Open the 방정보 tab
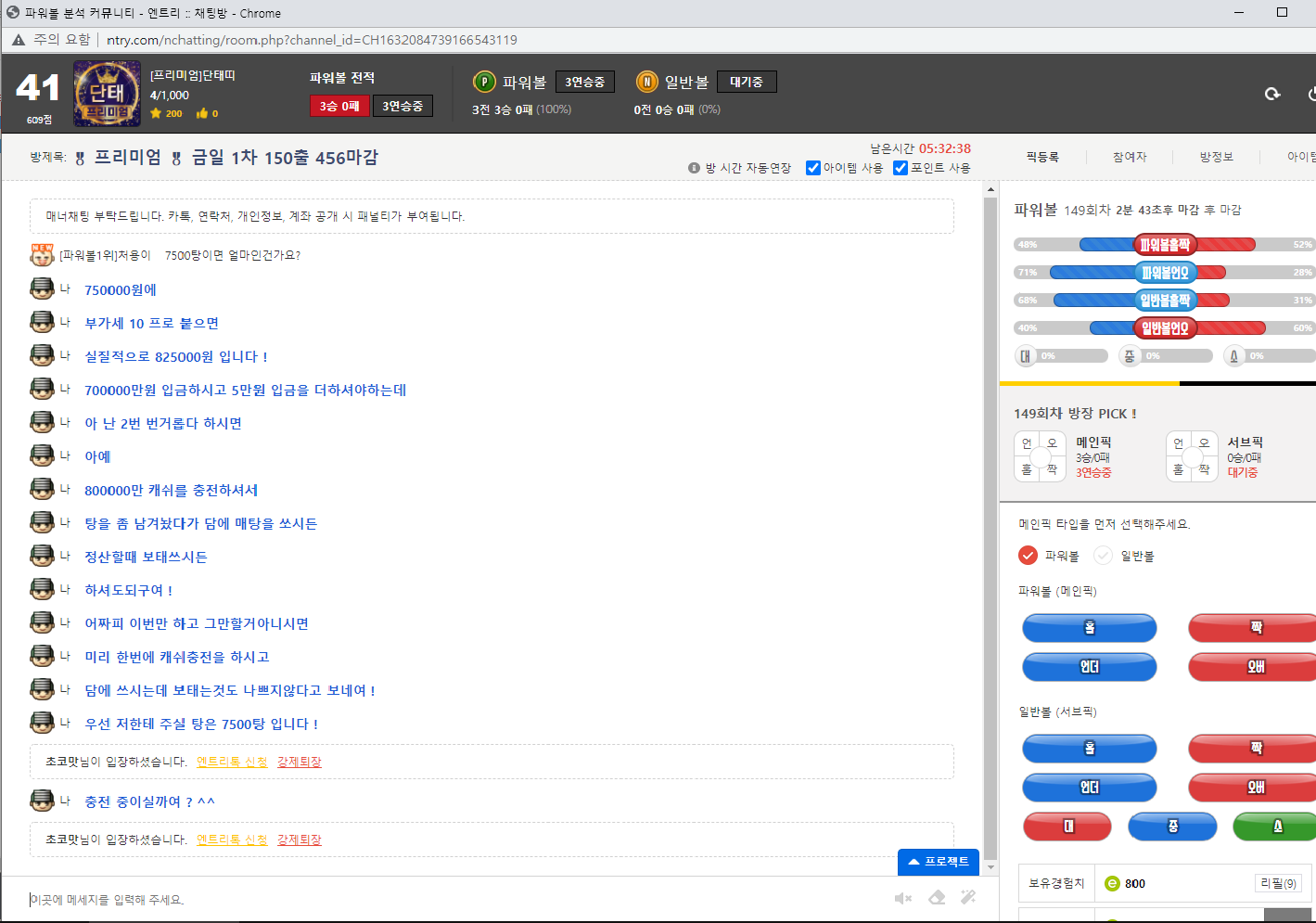Viewport: 1316px width, 923px height. coord(1216,157)
